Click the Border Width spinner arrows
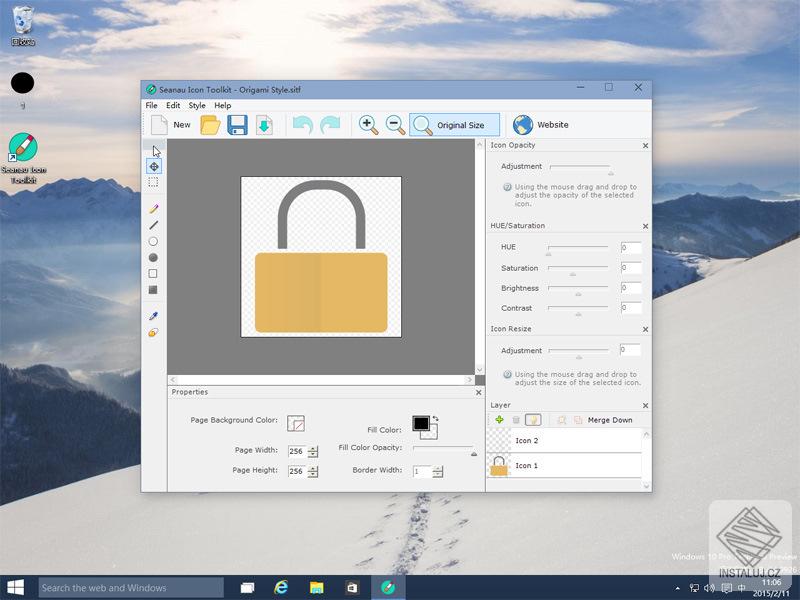The image size is (800, 600). [x=438, y=471]
